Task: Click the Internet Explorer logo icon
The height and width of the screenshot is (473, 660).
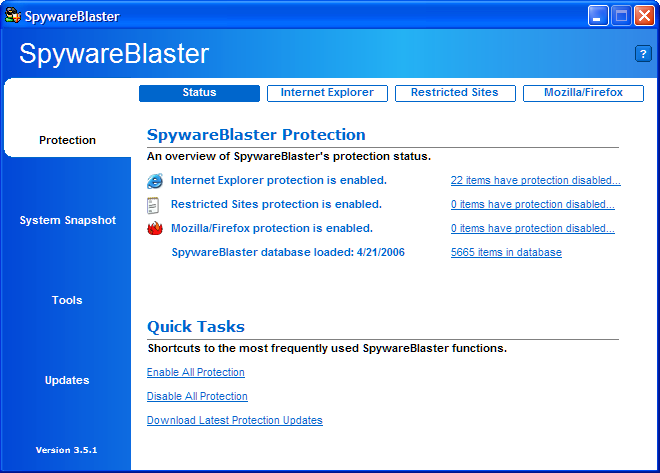Action: coord(154,181)
